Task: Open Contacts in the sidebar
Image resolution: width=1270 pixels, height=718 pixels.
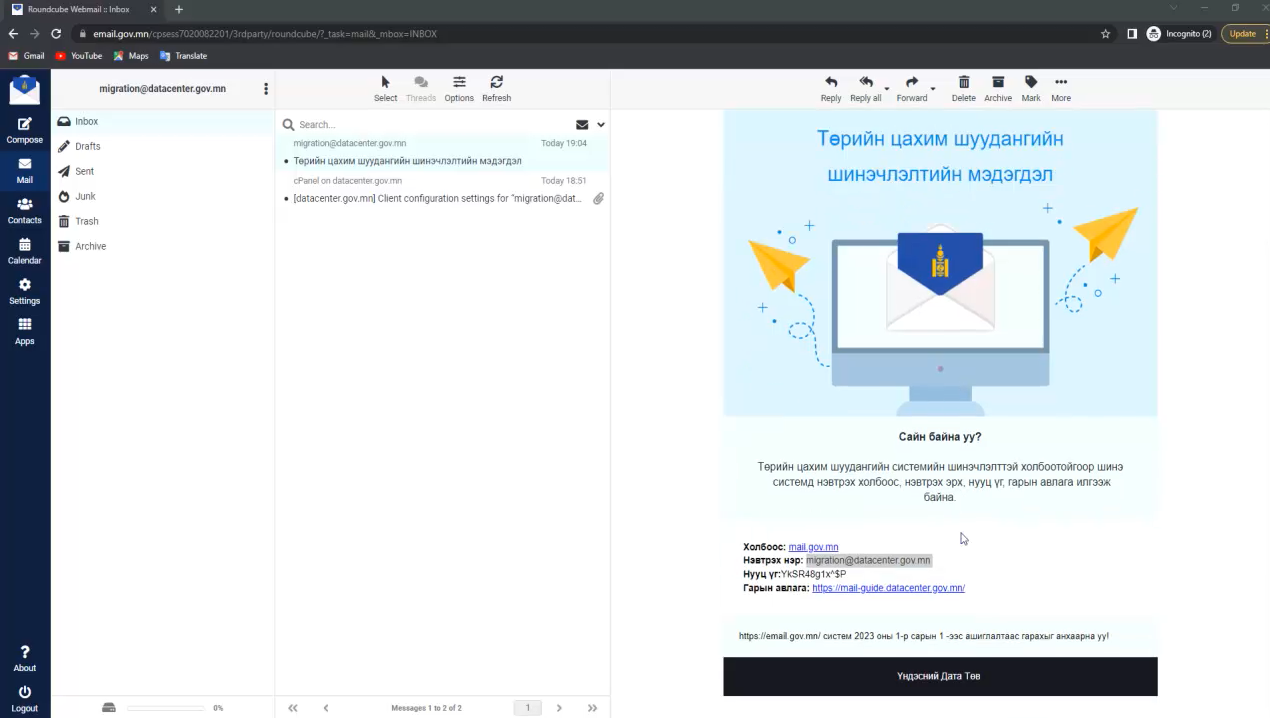Action: pyautogui.click(x=25, y=210)
